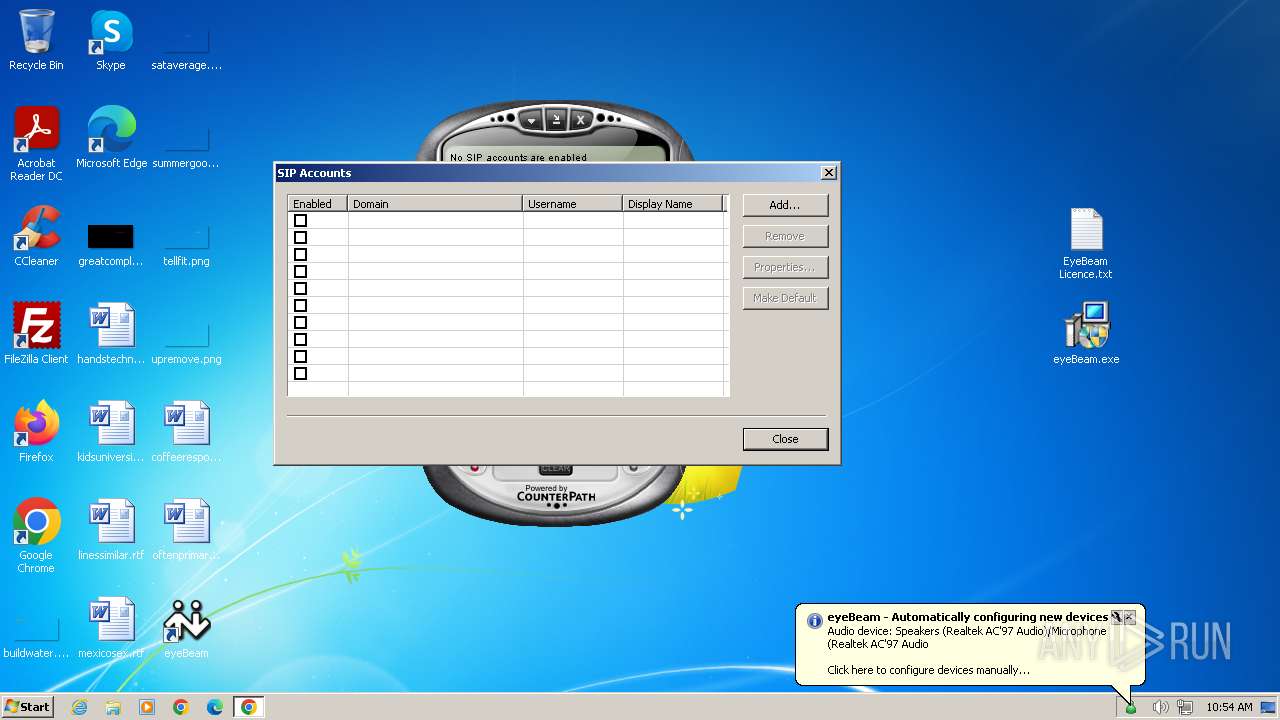1280x720 pixels.
Task: Tick the seventh row Enabled checkbox
Action: click(300, 323)
